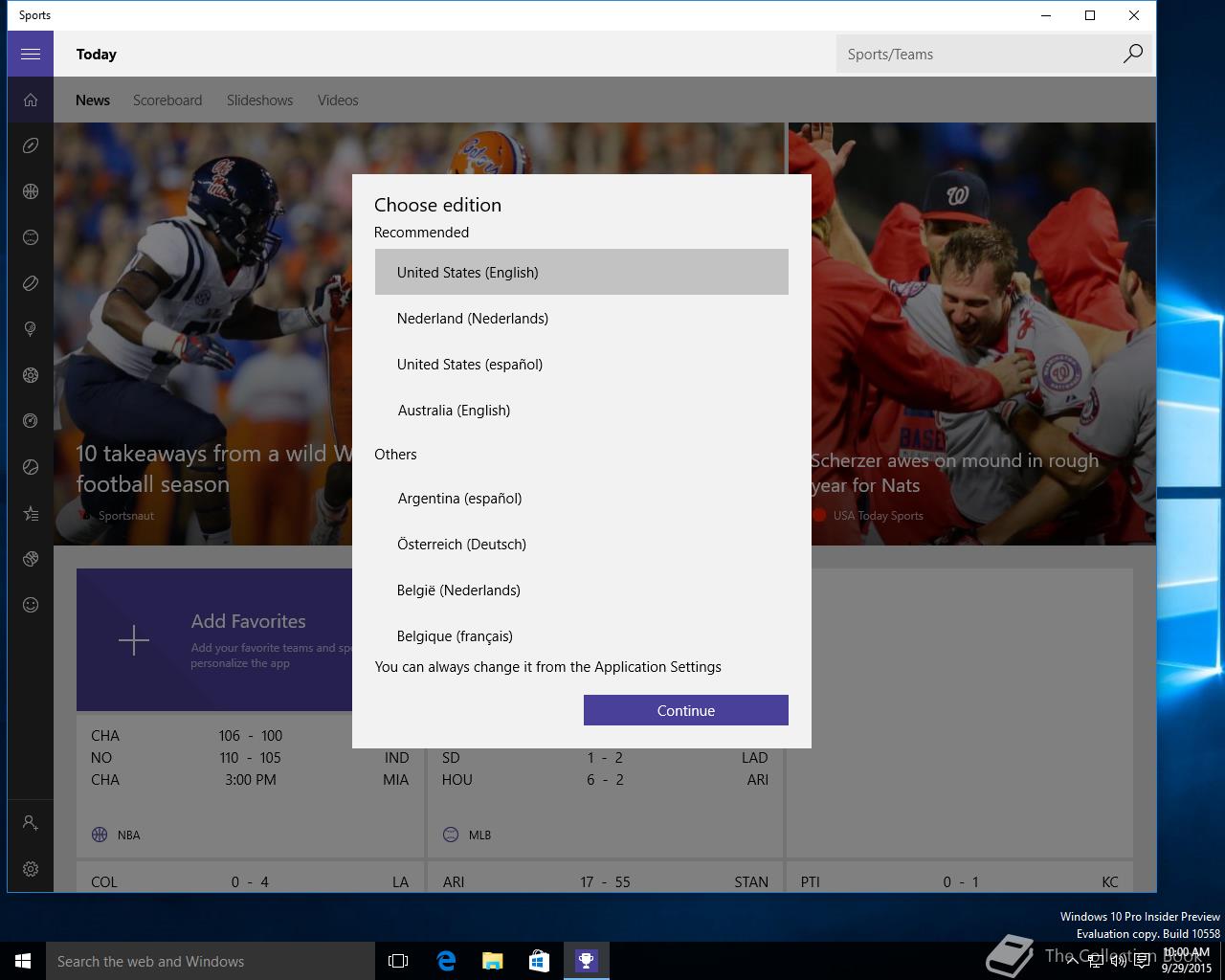Click the smiley feedback icon
This screenshot has width=1225, height=980.
(31, 605)
